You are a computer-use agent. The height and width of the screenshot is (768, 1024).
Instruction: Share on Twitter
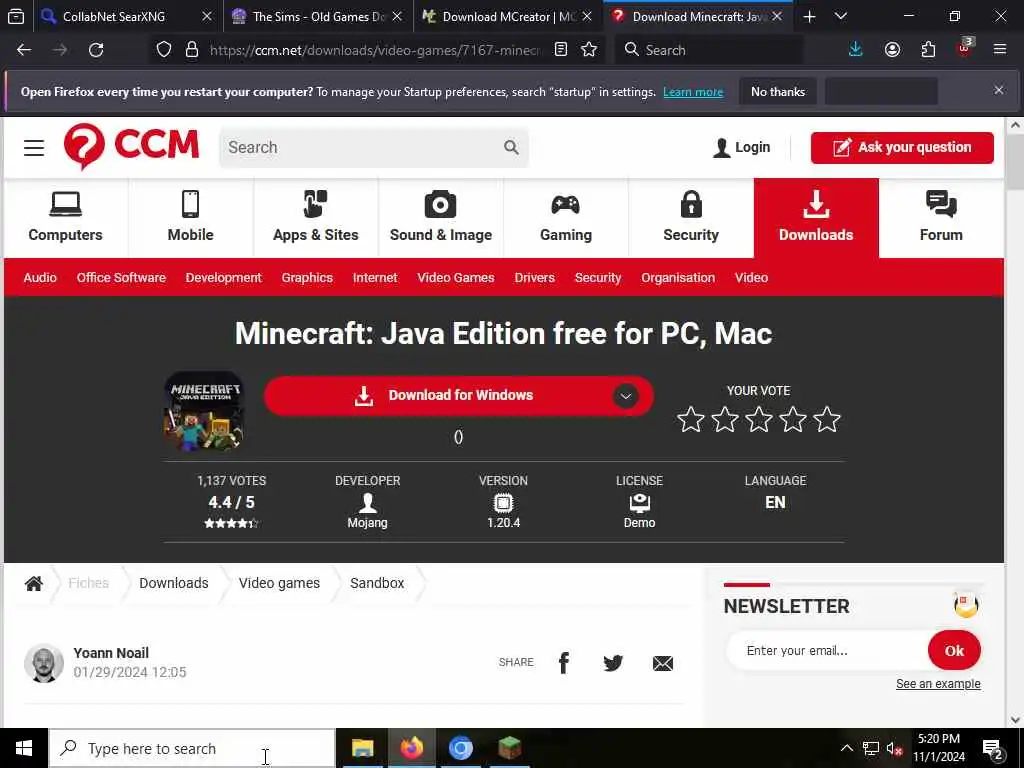(613, 663)
